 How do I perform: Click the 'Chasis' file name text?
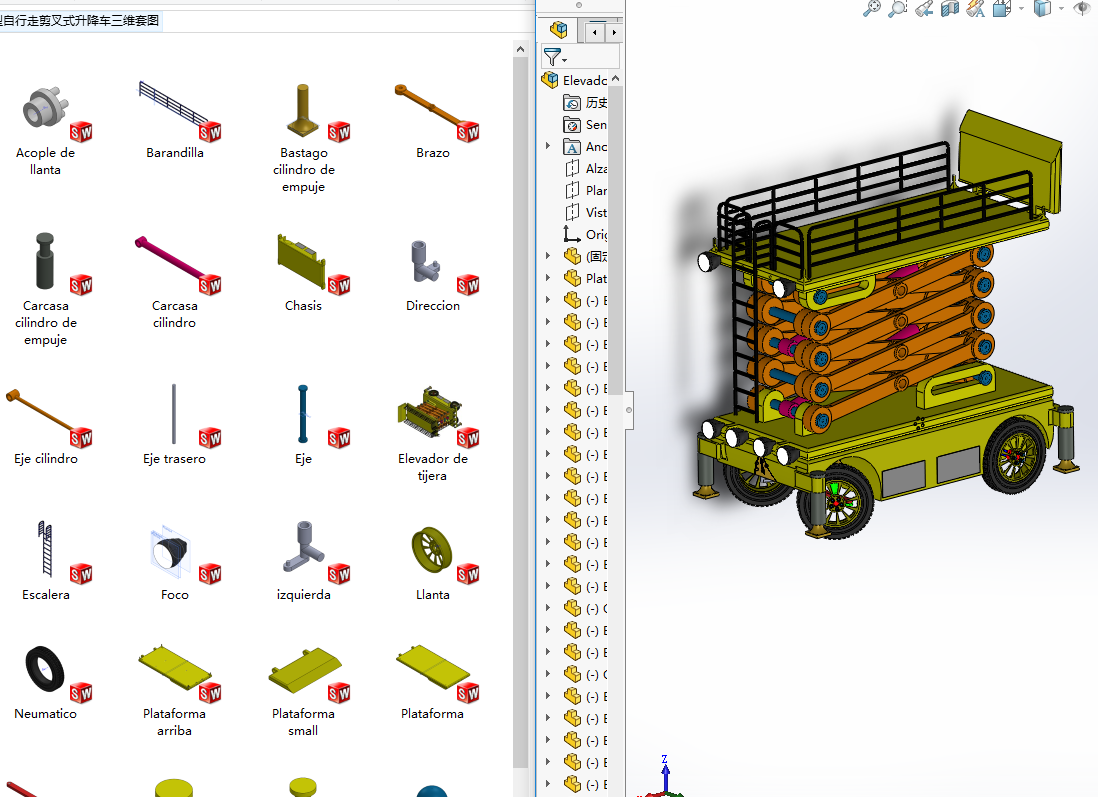click(x=303, y=305)
